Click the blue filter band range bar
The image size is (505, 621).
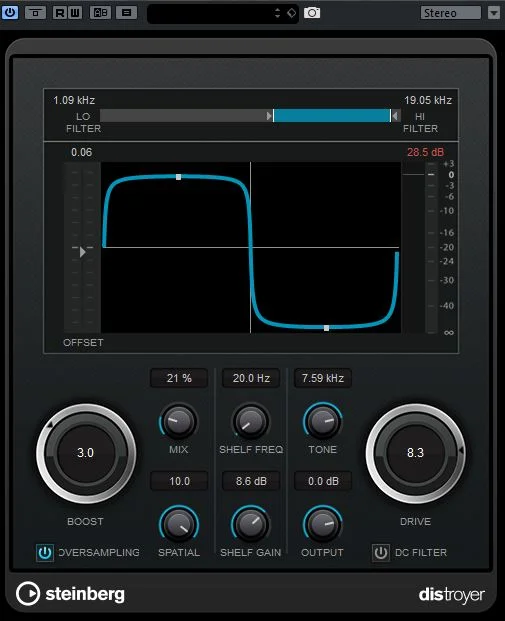(x=332, y=116)
